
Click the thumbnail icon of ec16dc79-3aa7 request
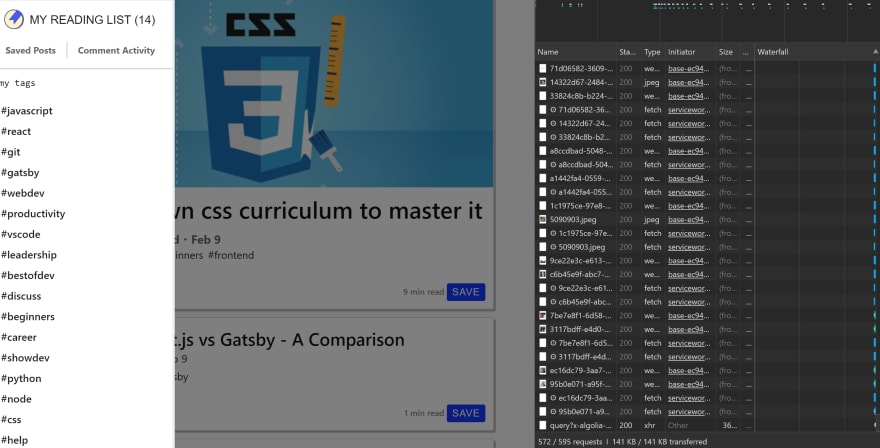pos(542,371)
